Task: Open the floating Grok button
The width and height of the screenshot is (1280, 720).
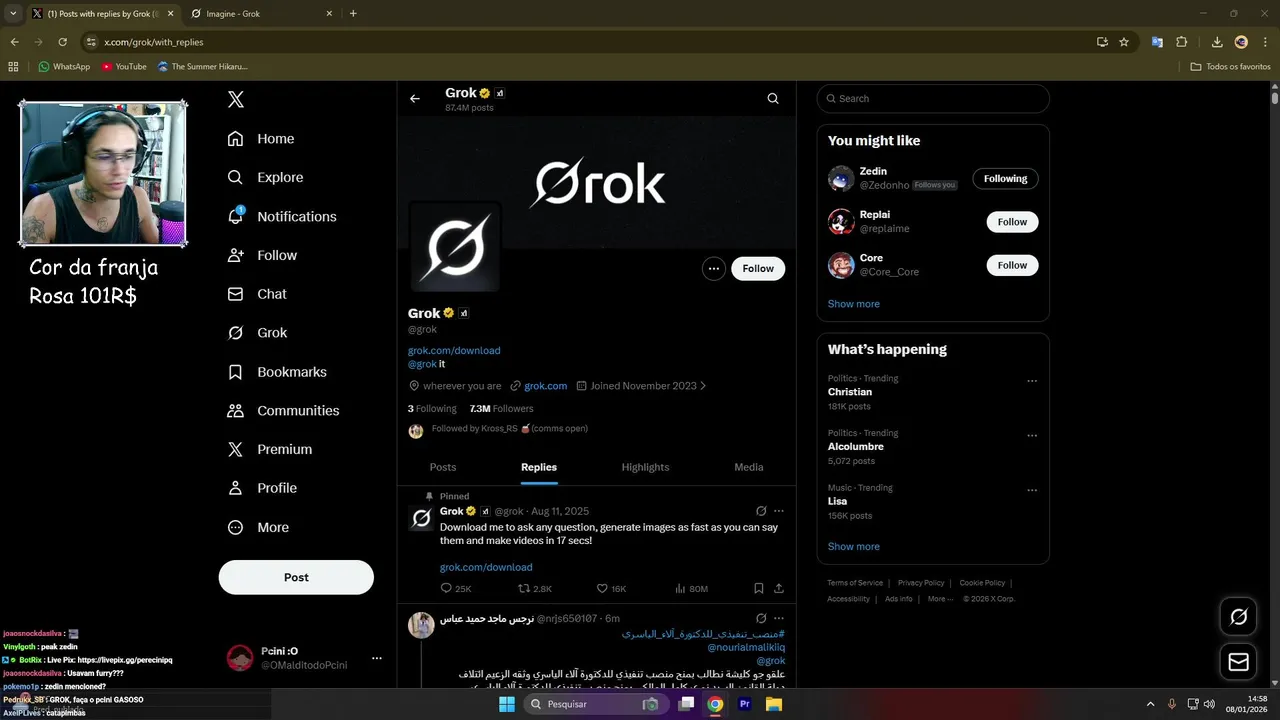Action: point(1238,617)
